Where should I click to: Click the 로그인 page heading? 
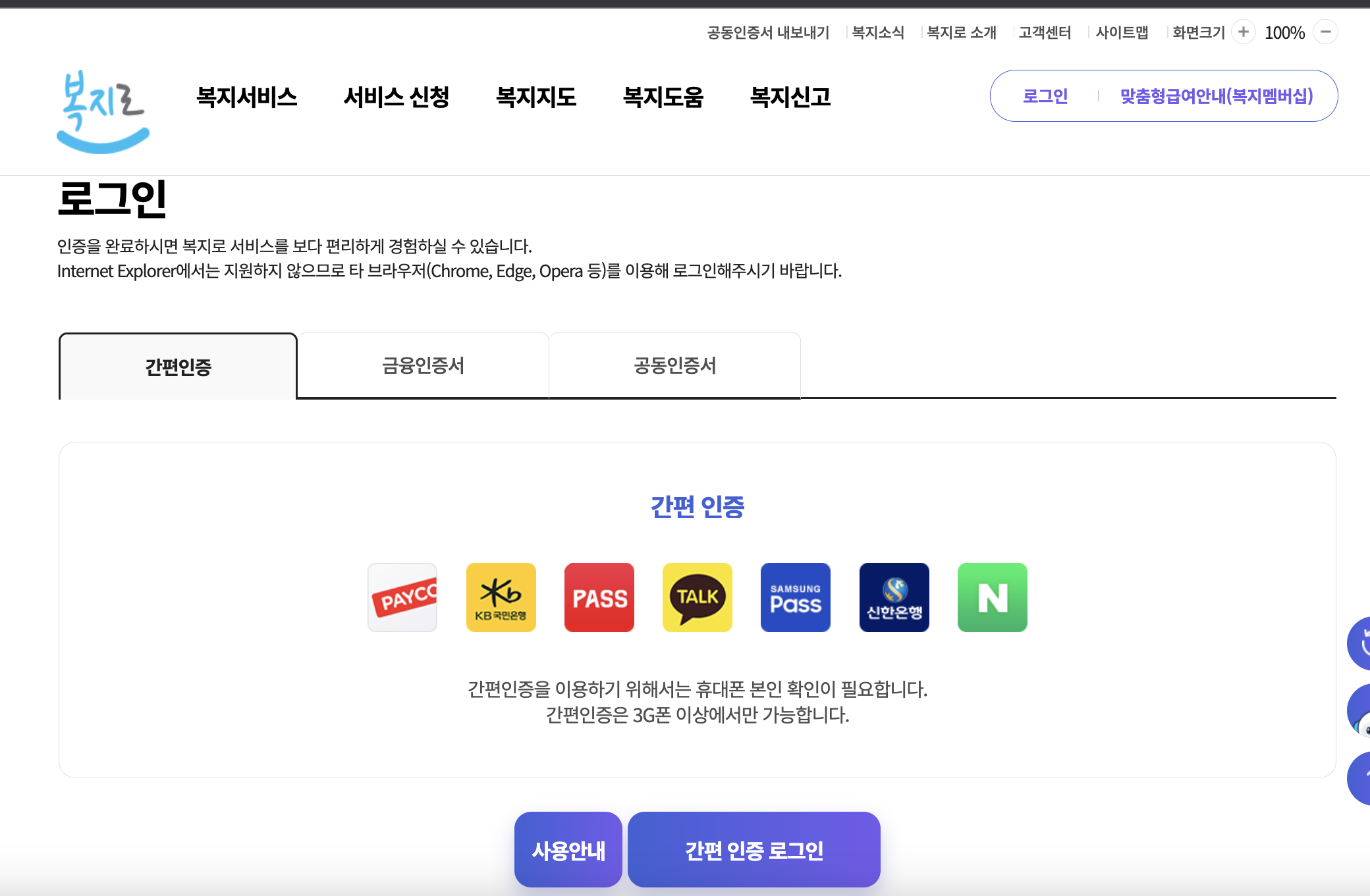[x=112, y=198]
